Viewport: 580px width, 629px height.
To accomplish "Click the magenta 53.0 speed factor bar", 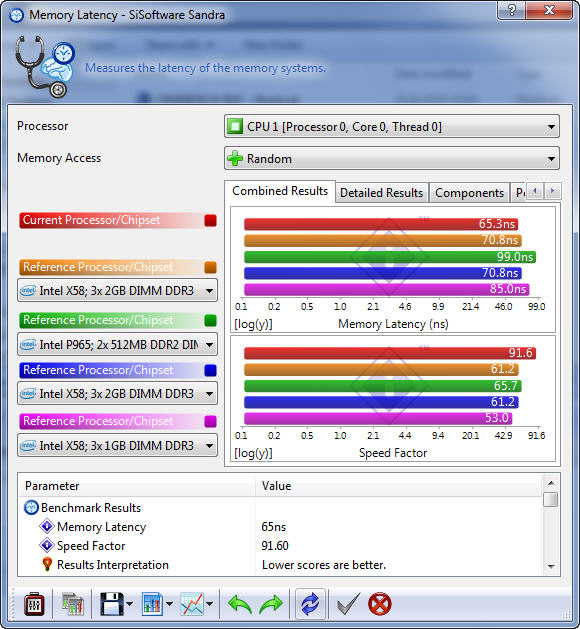I will point(378,418).
